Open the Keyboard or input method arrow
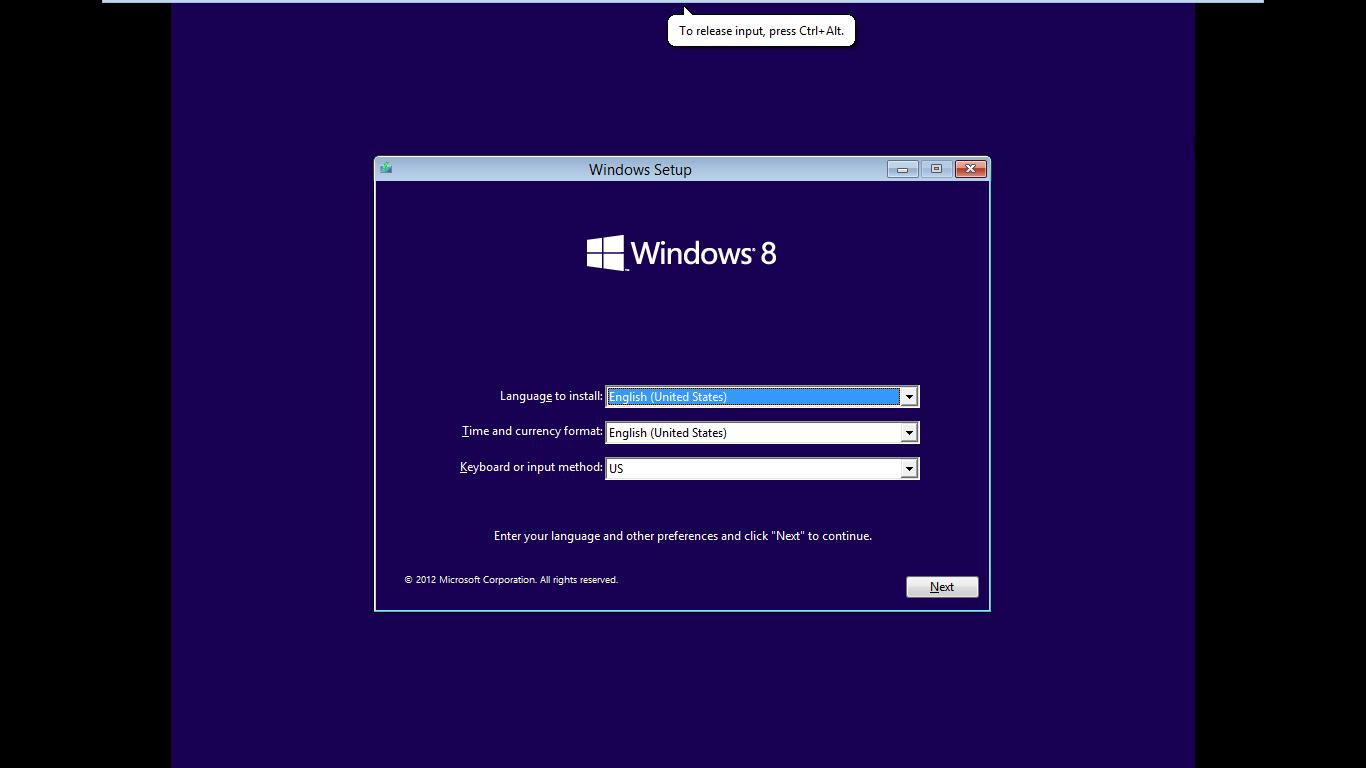The width and height of the screenshot is (1366, 768). 909,469
